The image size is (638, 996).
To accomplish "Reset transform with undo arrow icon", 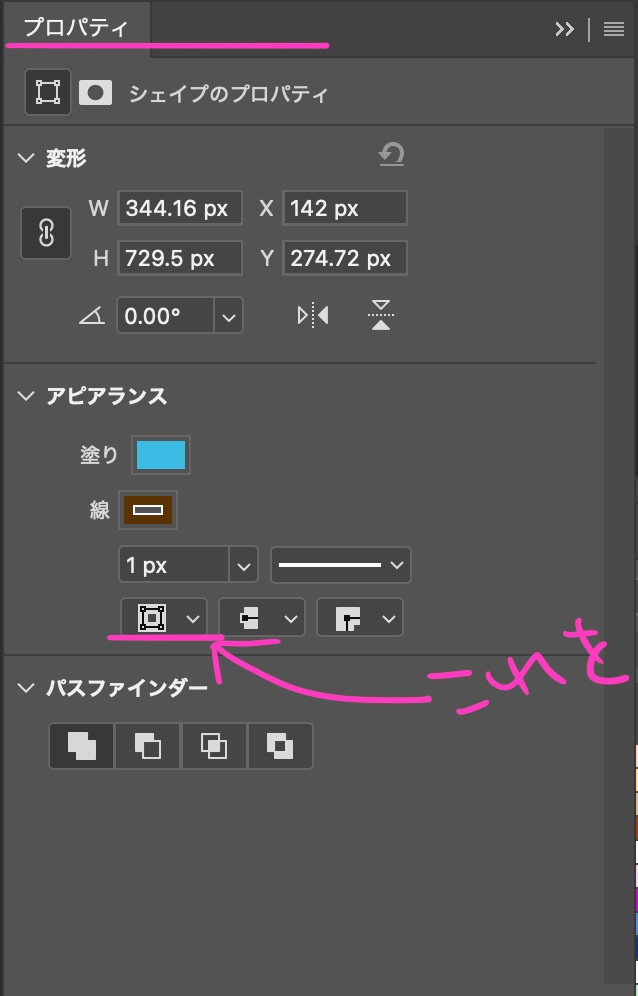I will coord(391,154).
